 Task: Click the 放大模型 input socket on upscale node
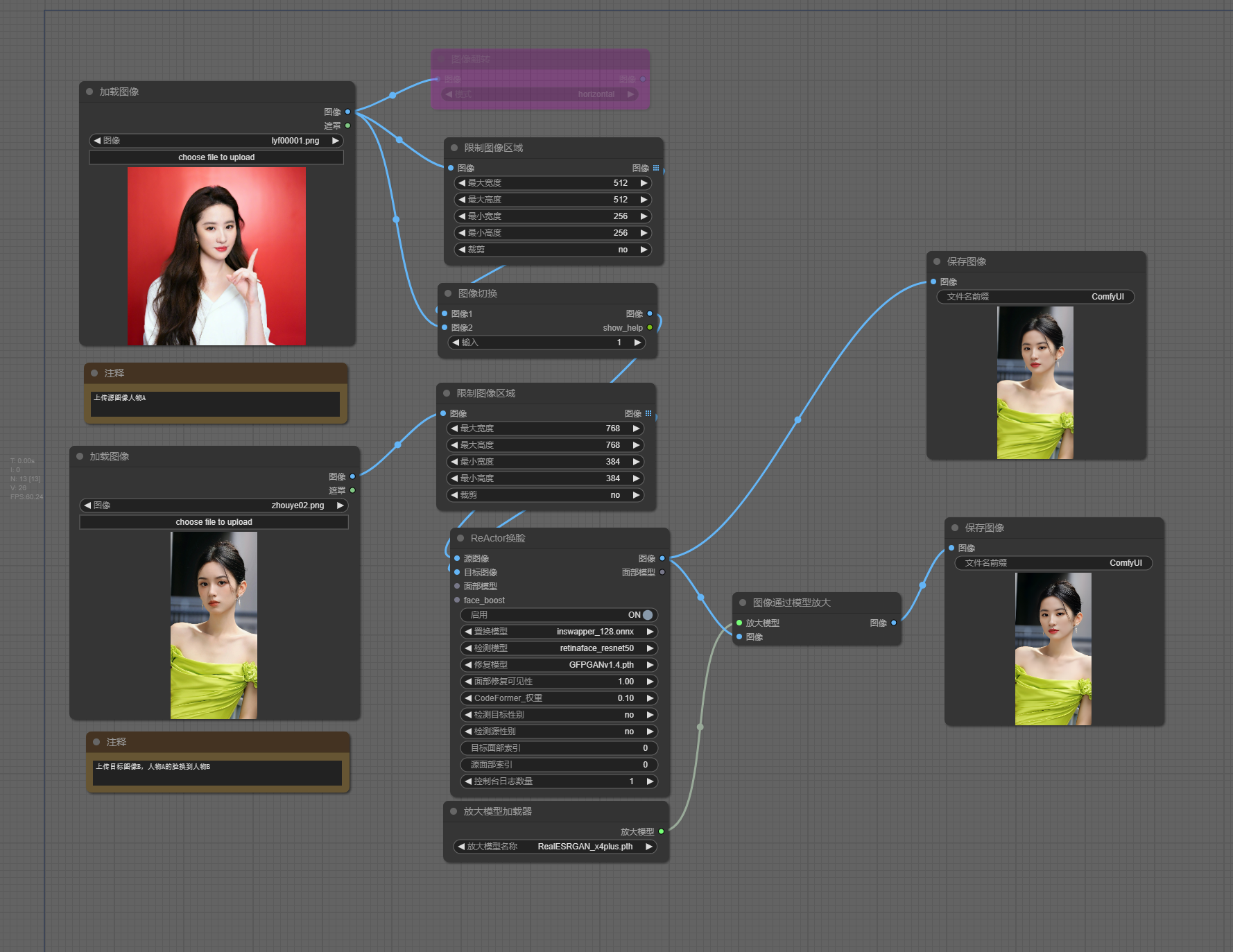pyautogui.click(x=739, y=623)
